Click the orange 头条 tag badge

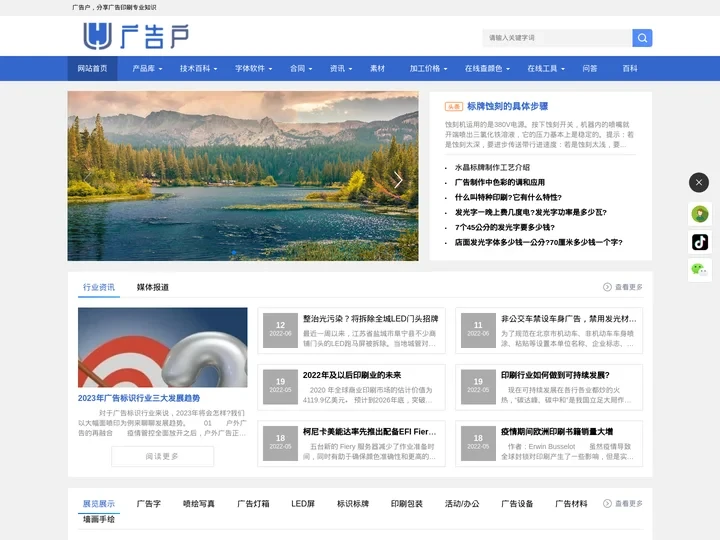tap(454, 107)
